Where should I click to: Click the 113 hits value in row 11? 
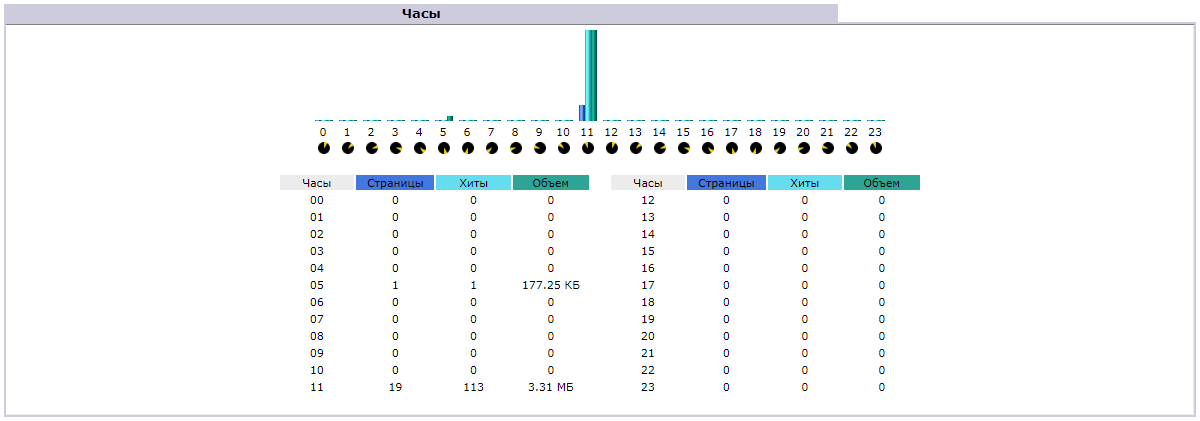pos(473,387)
